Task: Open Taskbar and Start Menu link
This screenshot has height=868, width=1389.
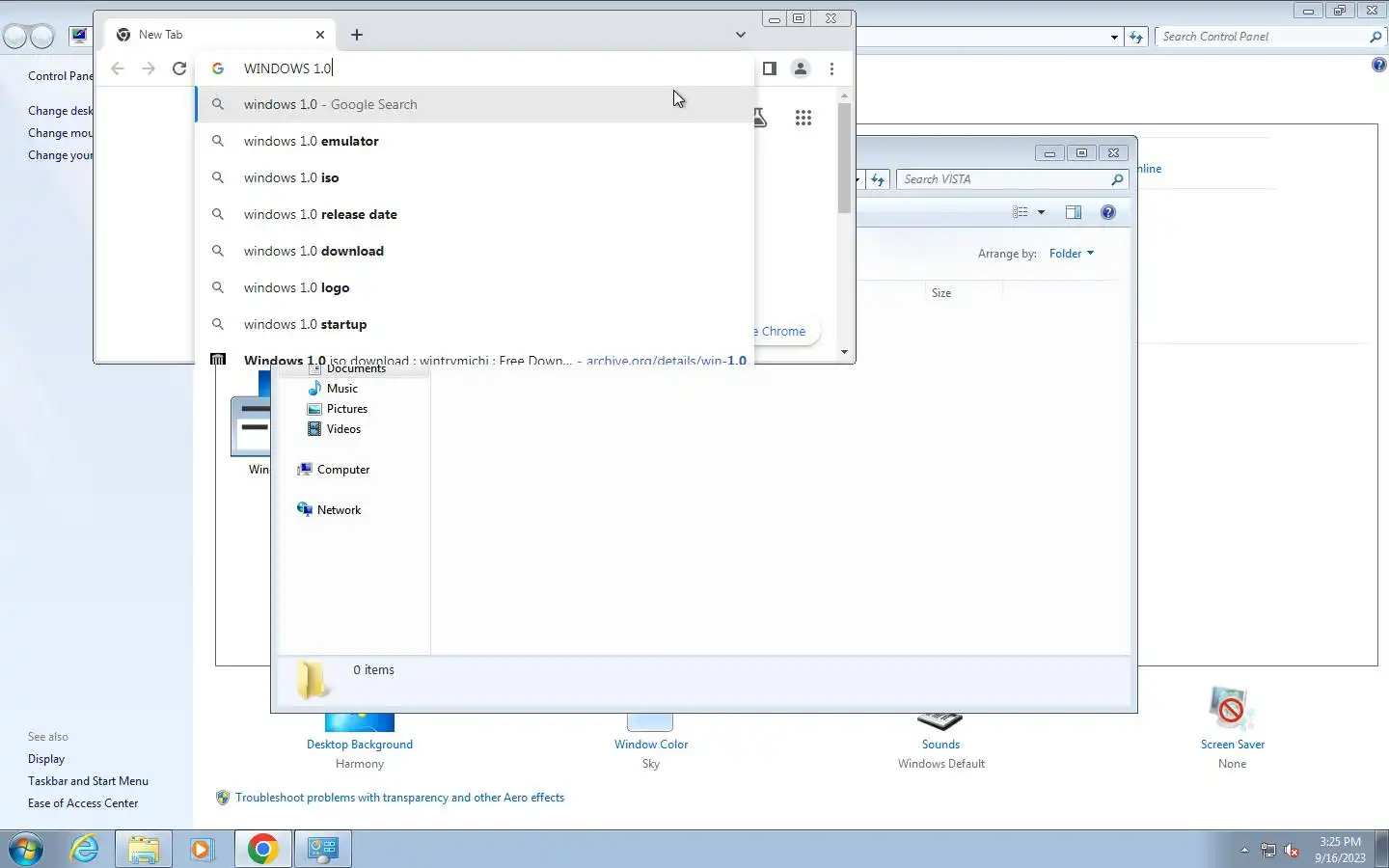Action: click(x=88, y=781)
